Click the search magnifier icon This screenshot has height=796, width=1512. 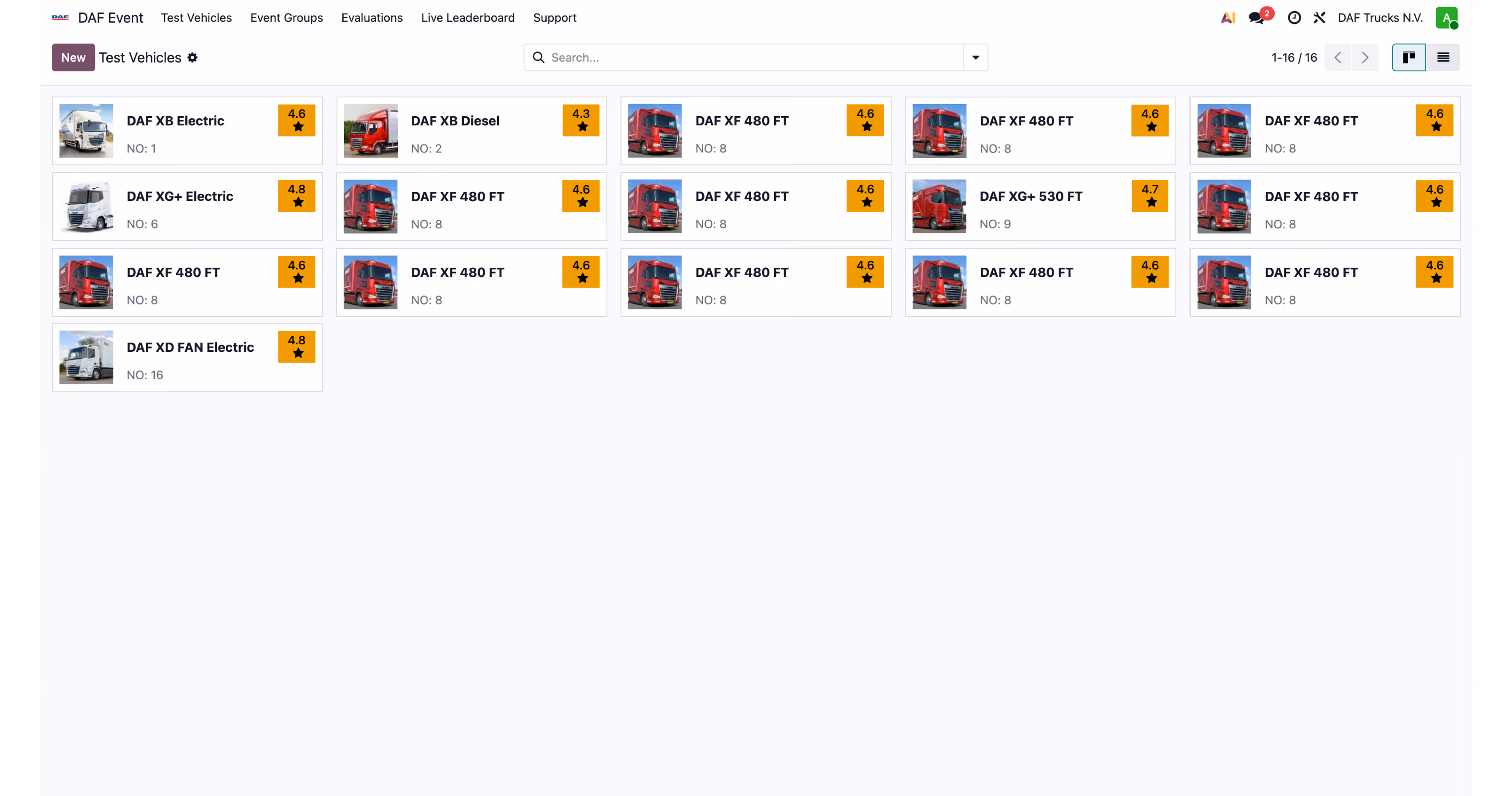click(x=538, y=58)
